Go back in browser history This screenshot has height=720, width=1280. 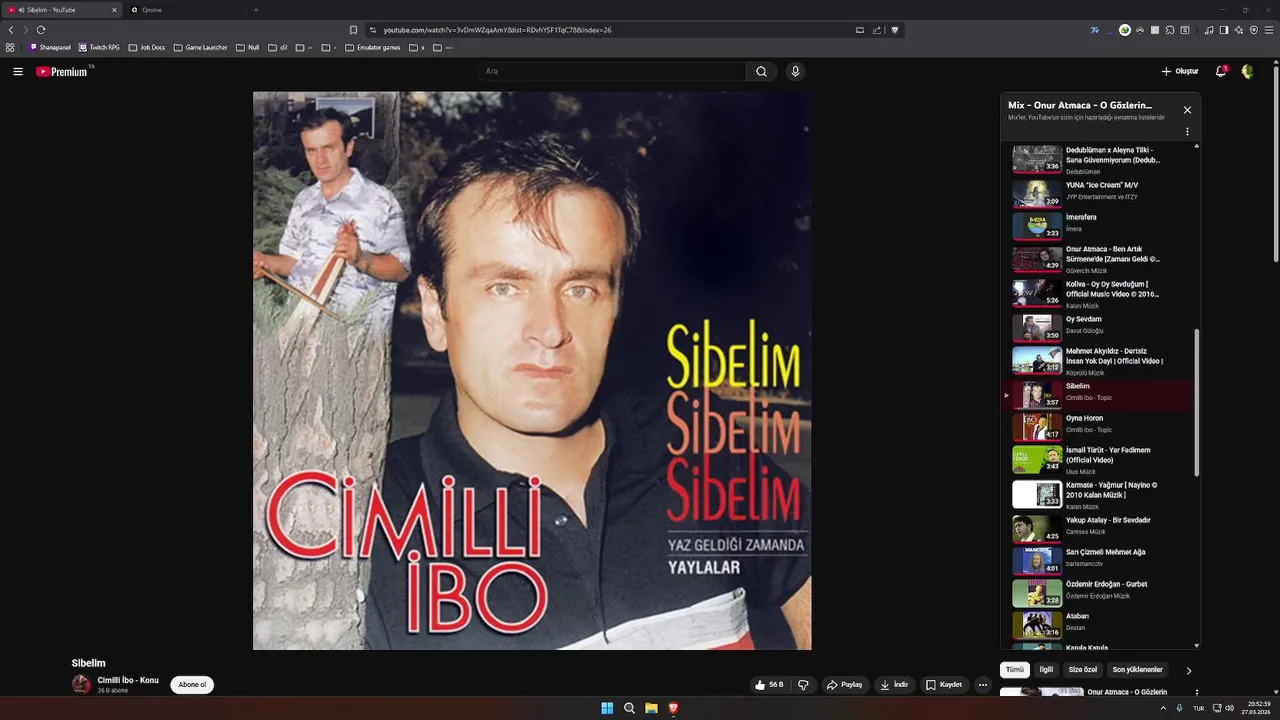tap(11, 30)
